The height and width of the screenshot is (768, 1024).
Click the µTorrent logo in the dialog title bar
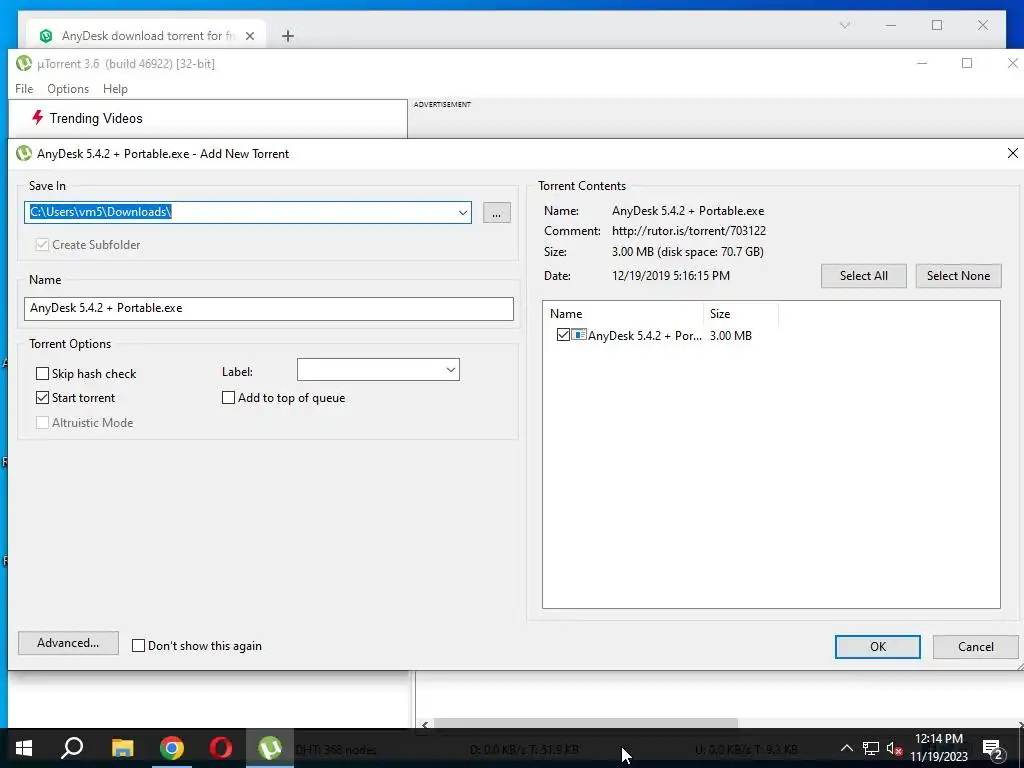coord(24,153)
